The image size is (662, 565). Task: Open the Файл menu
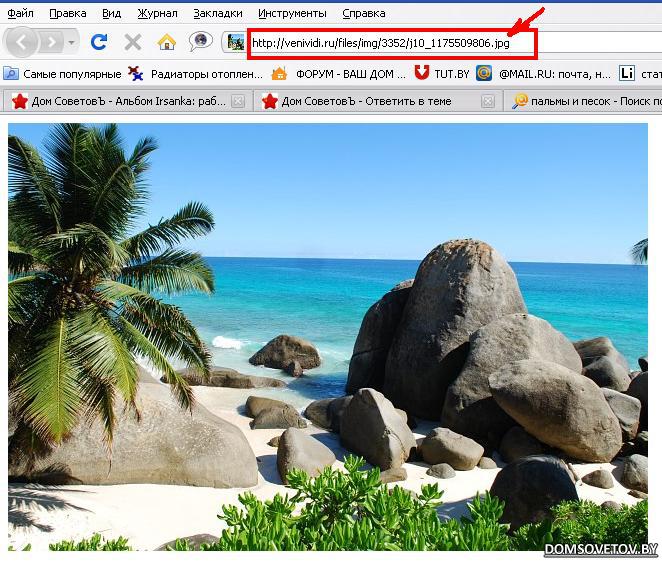pos(20,13)
